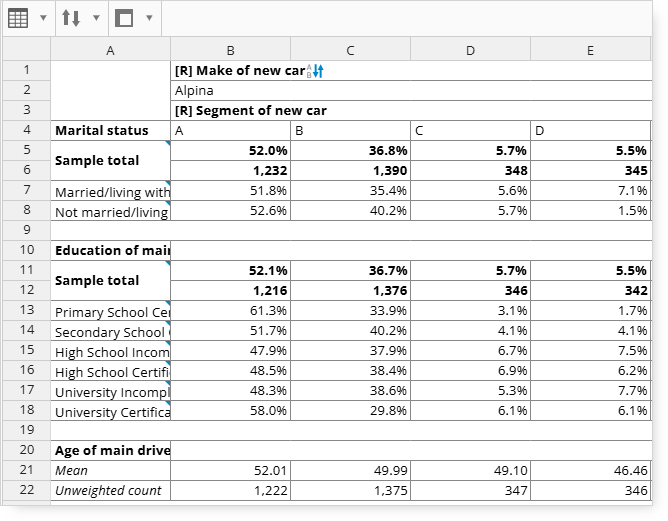
Task: Click the 'Not married/living' row label
Action: click(110, 210)
